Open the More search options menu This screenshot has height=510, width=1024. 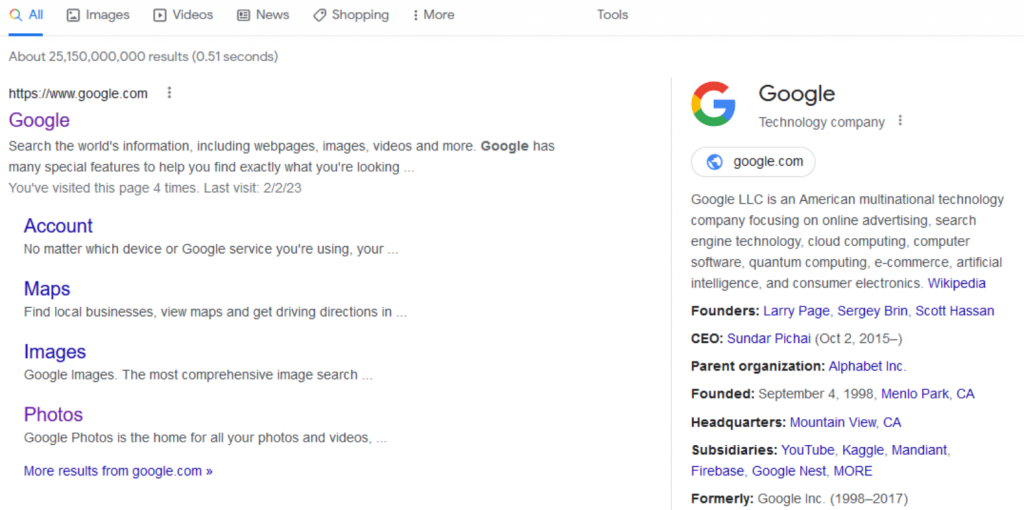click(x=433, y=15)
